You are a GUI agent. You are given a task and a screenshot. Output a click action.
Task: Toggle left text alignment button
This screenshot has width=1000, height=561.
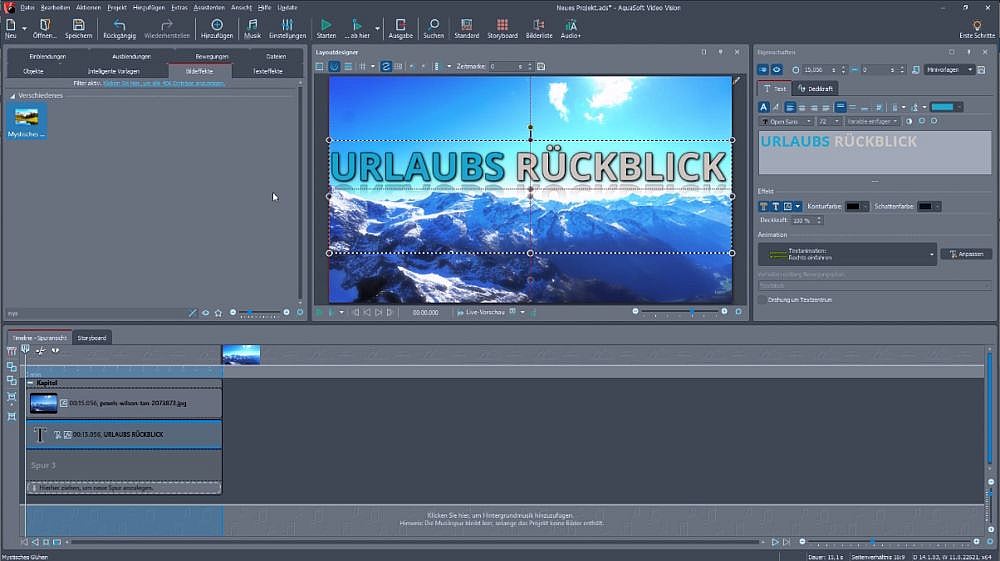coord(789,107)
